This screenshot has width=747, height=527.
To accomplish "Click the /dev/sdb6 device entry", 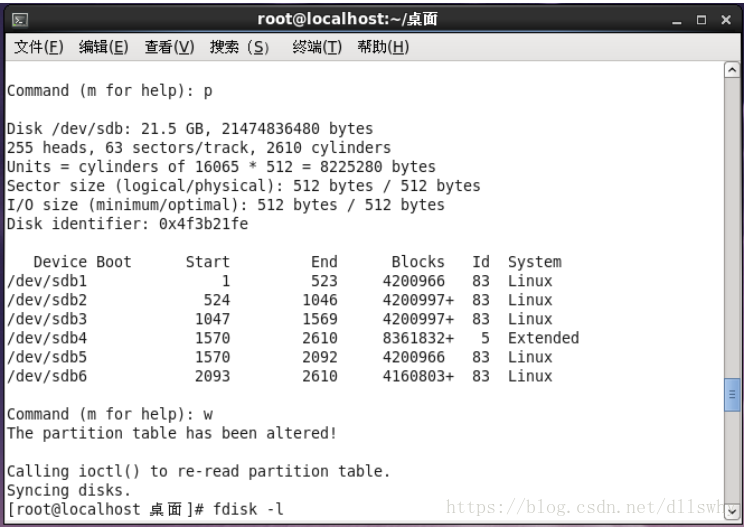I will (x=47, y=376).
